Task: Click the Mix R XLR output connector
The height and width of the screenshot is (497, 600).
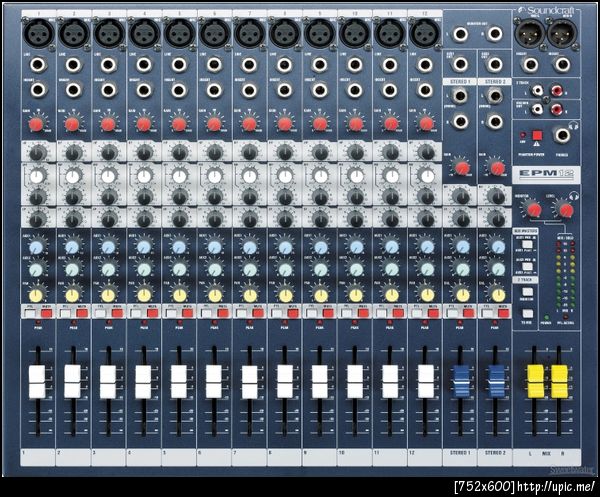Action: (562, 34)
